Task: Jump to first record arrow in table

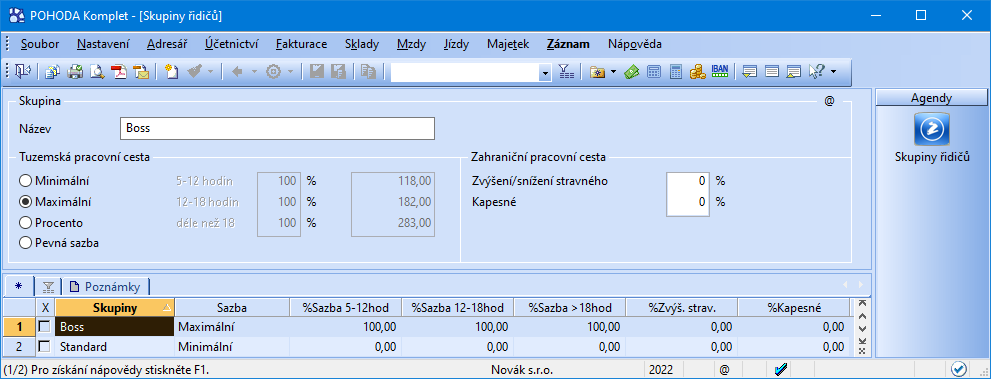Action: [861, 304]
